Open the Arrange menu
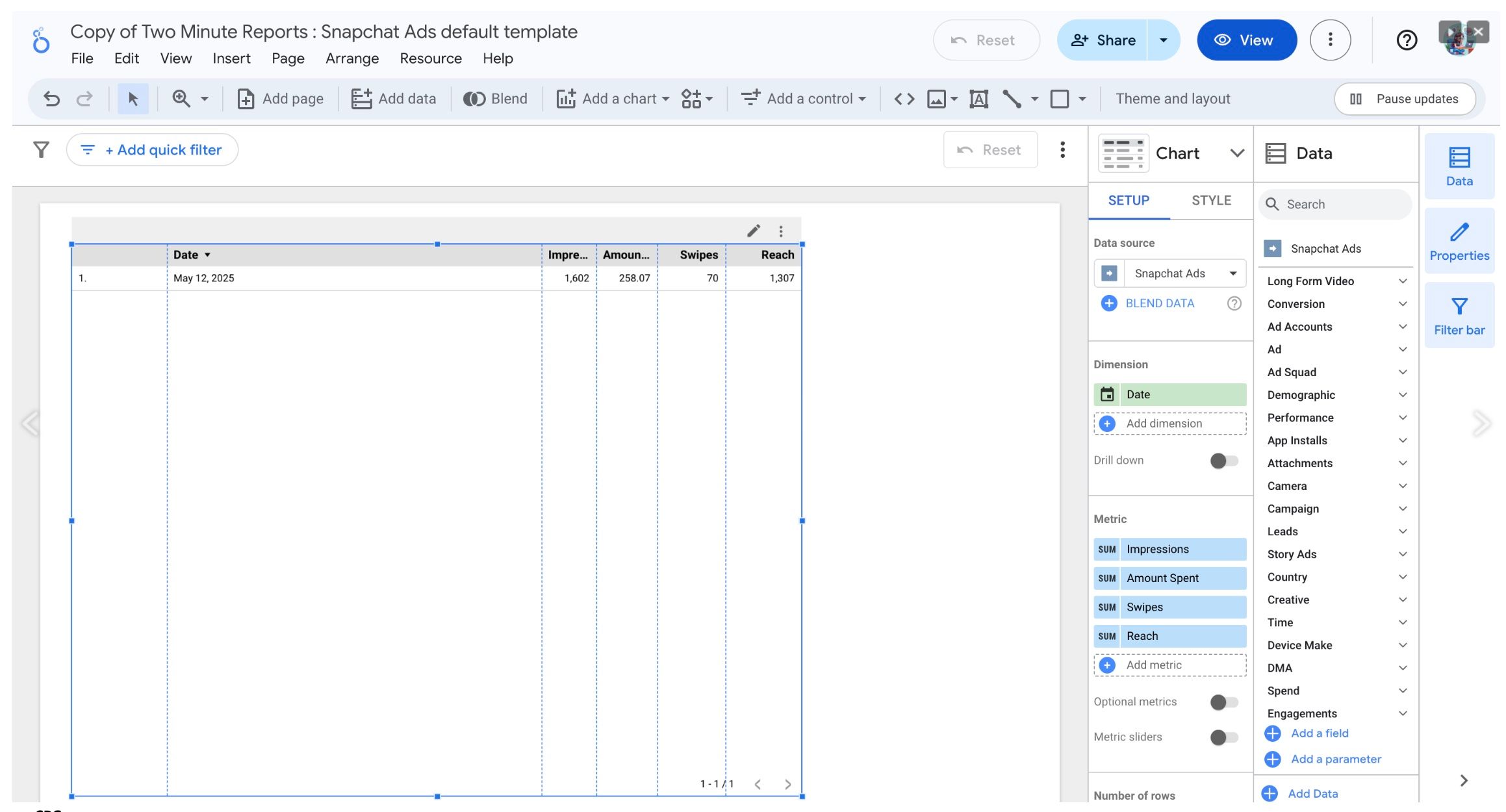This screenshot has width=1506, height=812. pyautogui.click(x=351, y=58)
